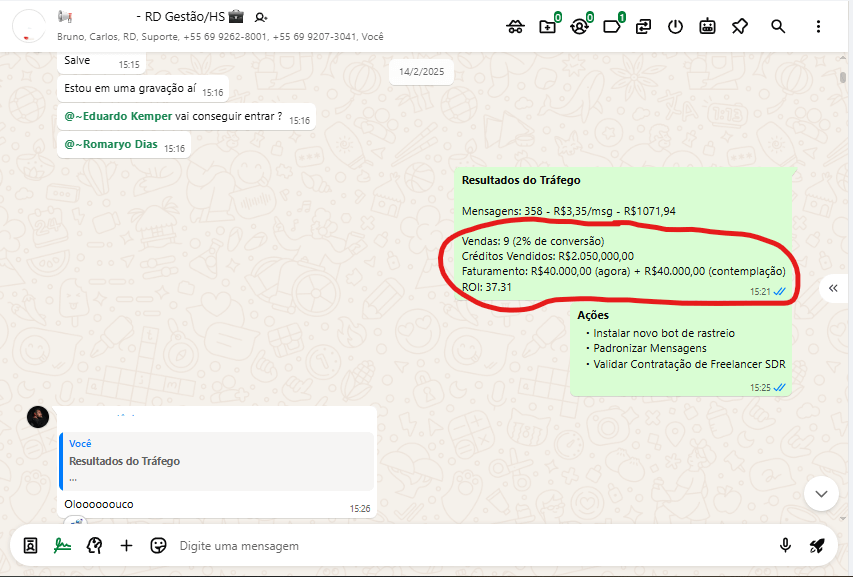The height and width of the screenshot is (577, 853).
Task: Click the AI brain head icon
Action: pos(95,545)
